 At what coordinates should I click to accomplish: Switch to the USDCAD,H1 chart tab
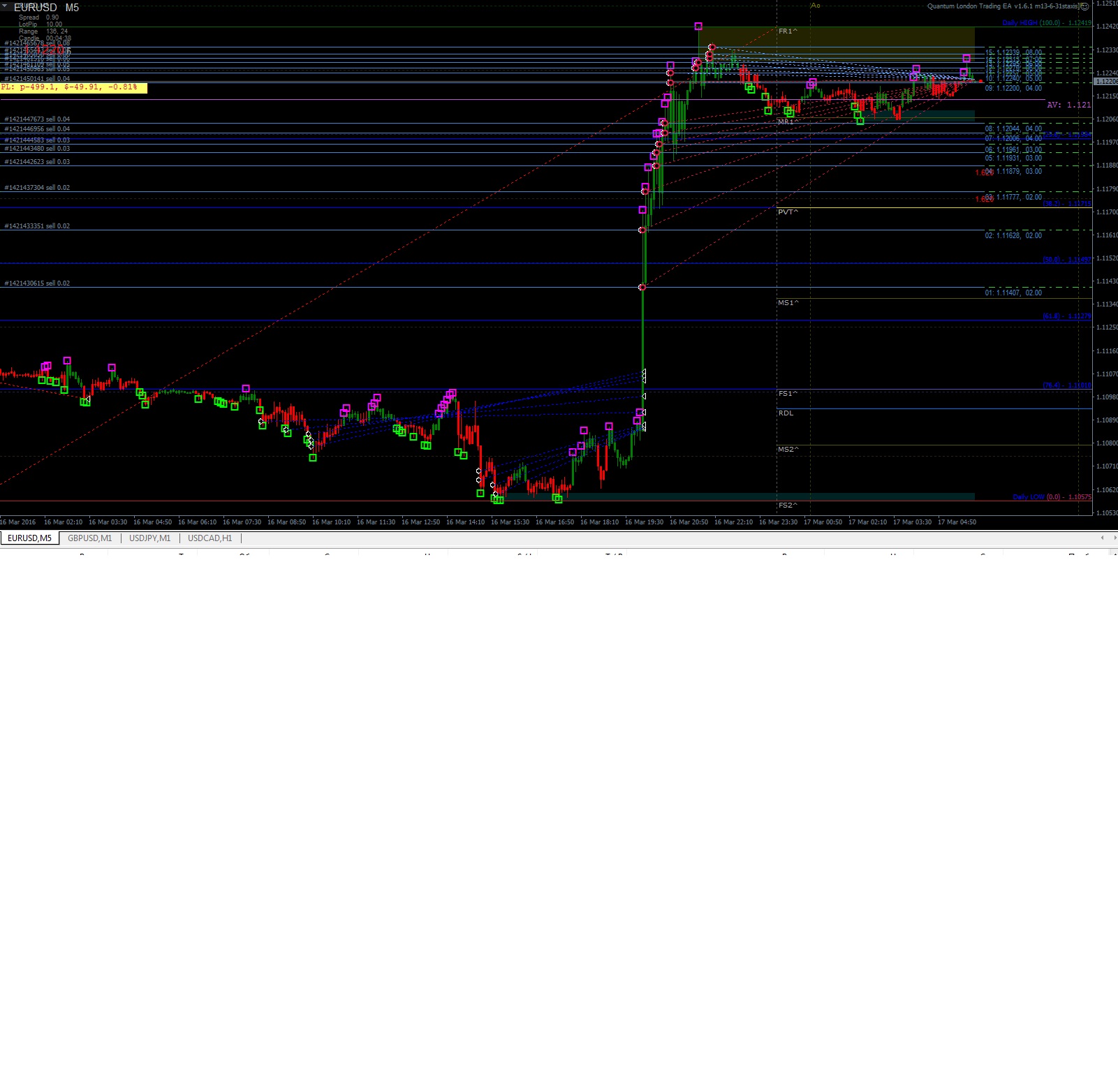coord(209,538)
